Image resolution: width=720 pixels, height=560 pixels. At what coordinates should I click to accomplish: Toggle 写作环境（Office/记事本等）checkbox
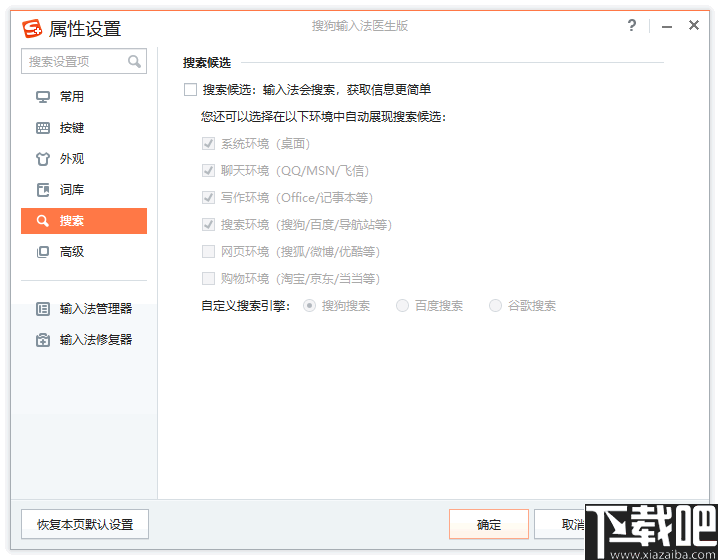(208, 198)
